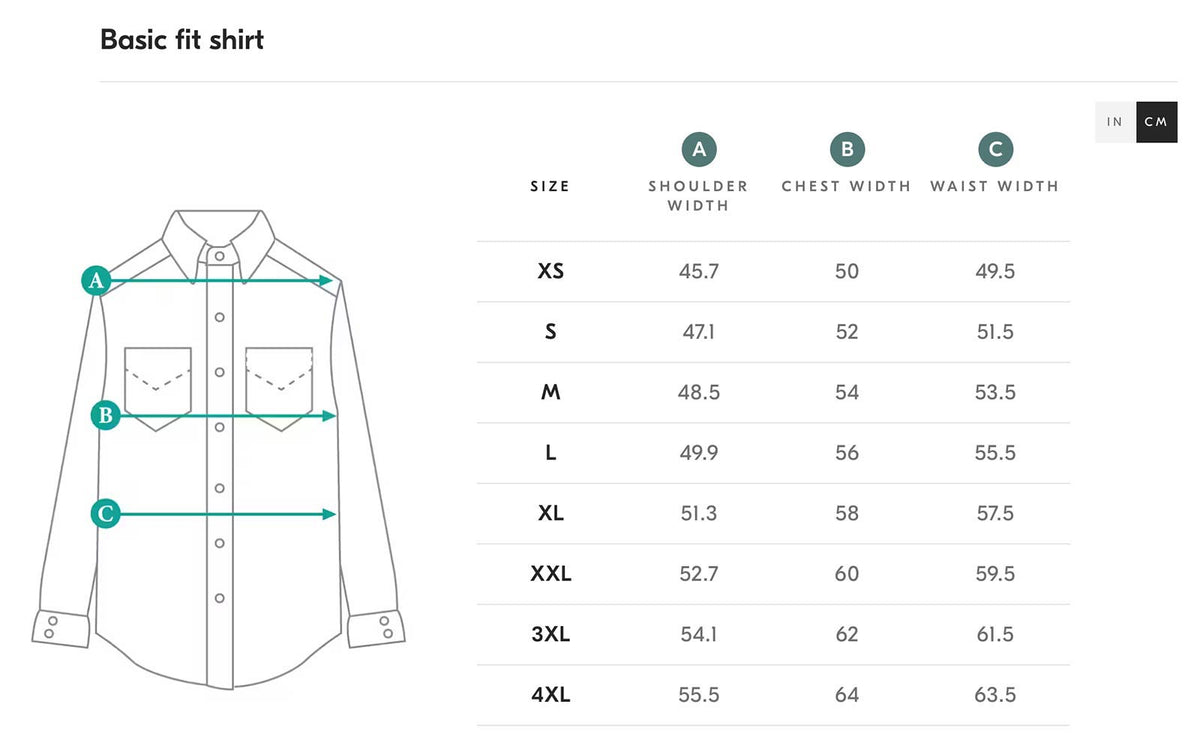Click the WAIST WIDTH column header
This screenshot has height=749, width=1200.
994,186
